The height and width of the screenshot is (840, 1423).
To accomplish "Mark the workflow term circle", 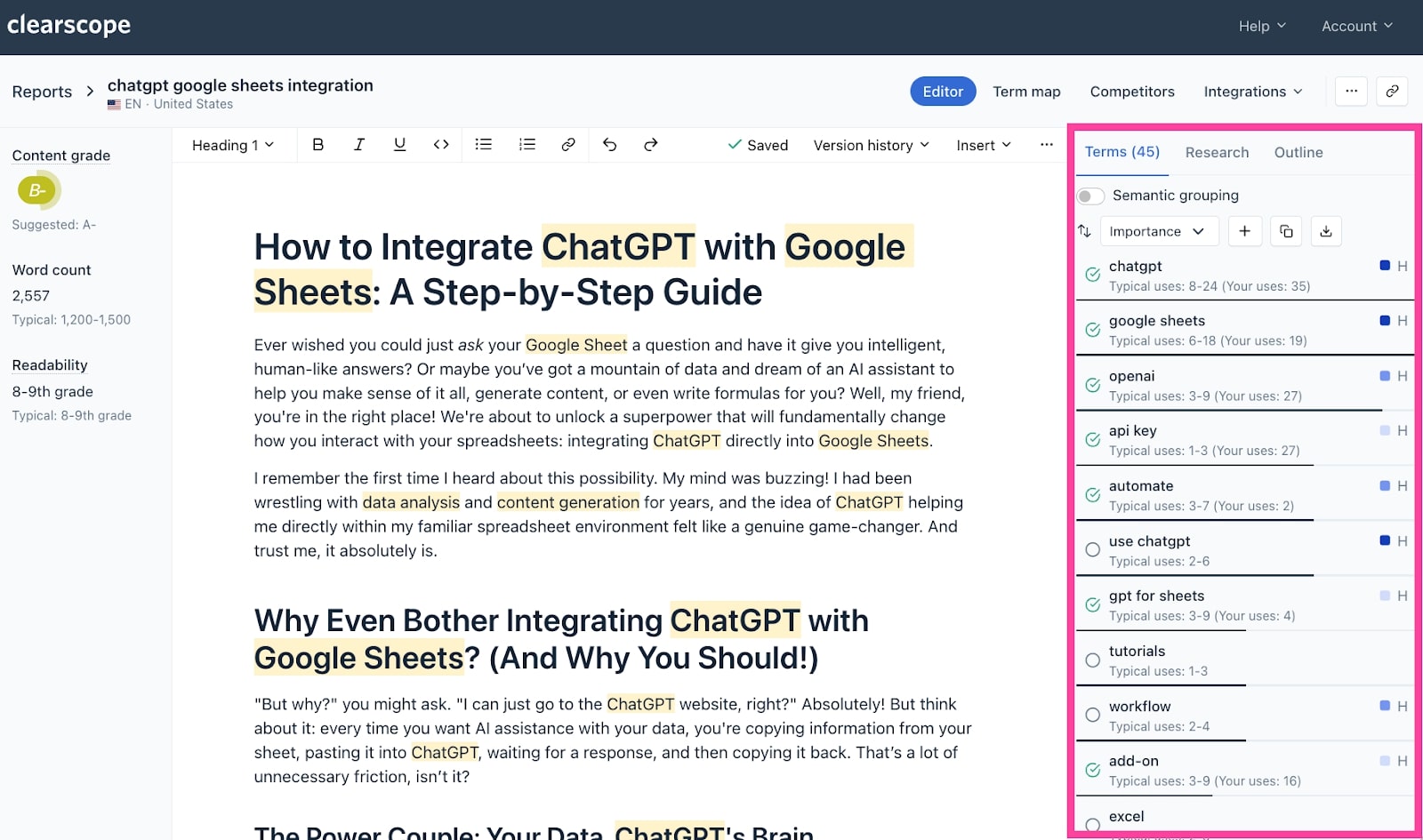I will (x=1093, y=715).
